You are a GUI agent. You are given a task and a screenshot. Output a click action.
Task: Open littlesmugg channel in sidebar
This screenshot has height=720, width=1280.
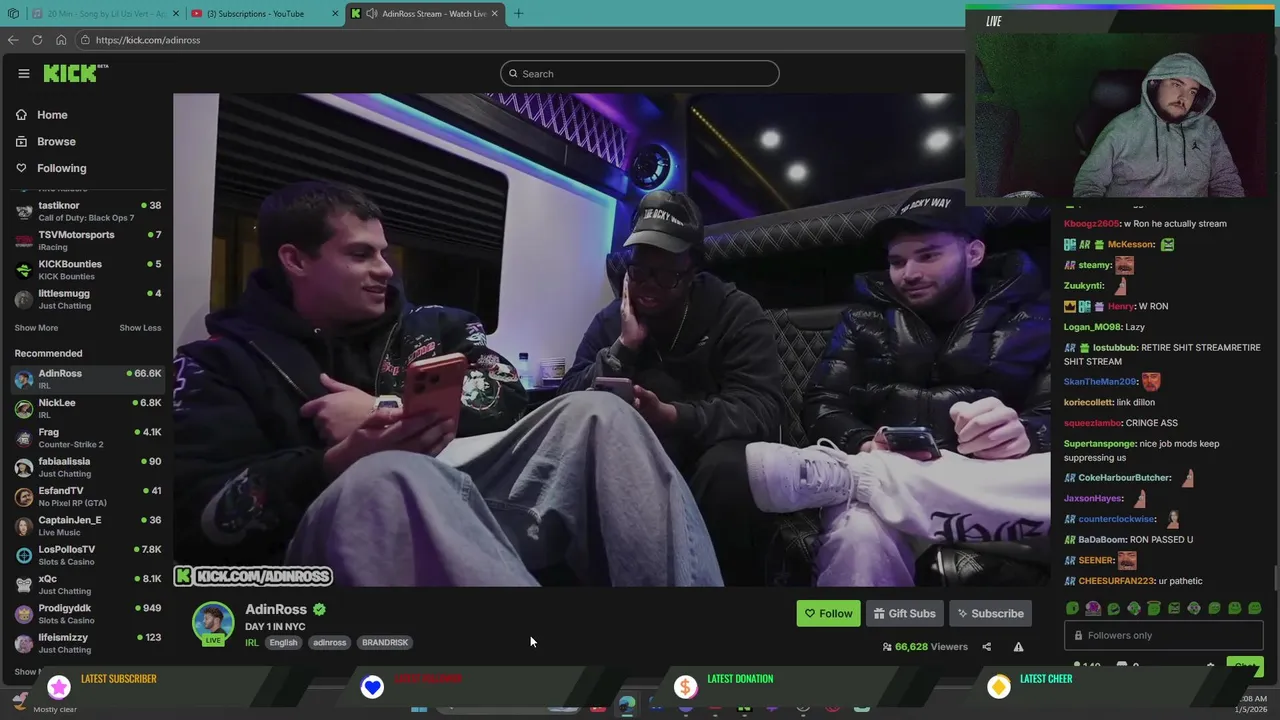(x=87, y=299)
